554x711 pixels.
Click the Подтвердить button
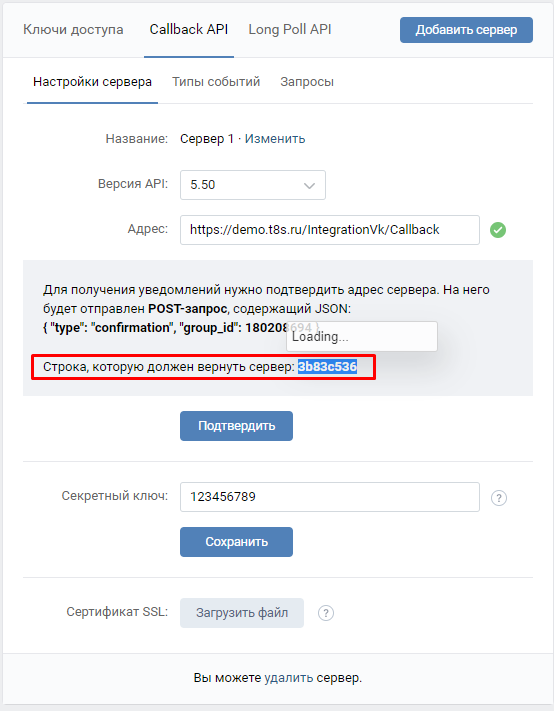pyautogui.click(x=236, y=426)
